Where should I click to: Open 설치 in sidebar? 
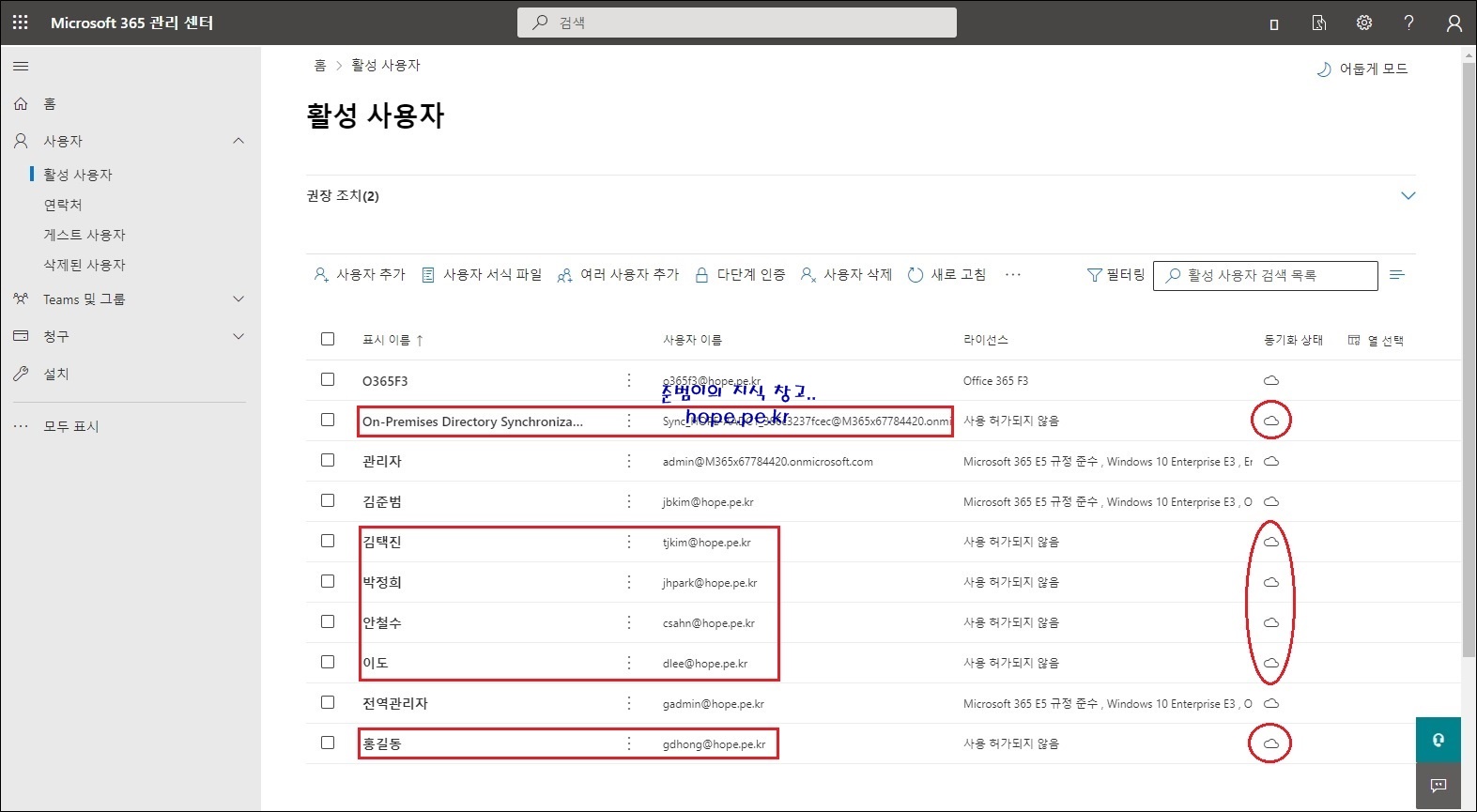(x=56, y=374)
